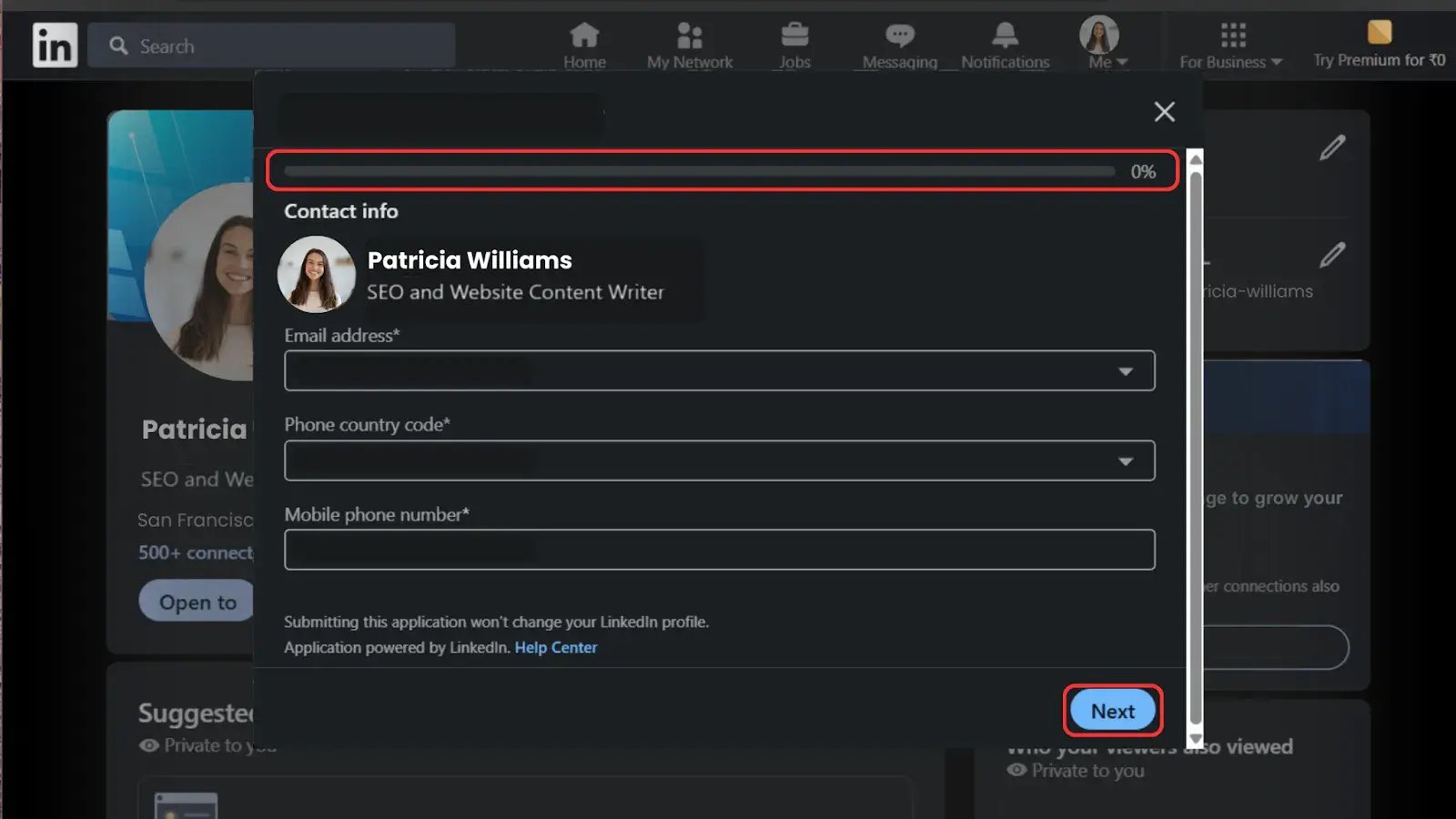Click the For Business grid icon
The width and height of the screenshot is (1456, 819).
(x=1232, y=36)
